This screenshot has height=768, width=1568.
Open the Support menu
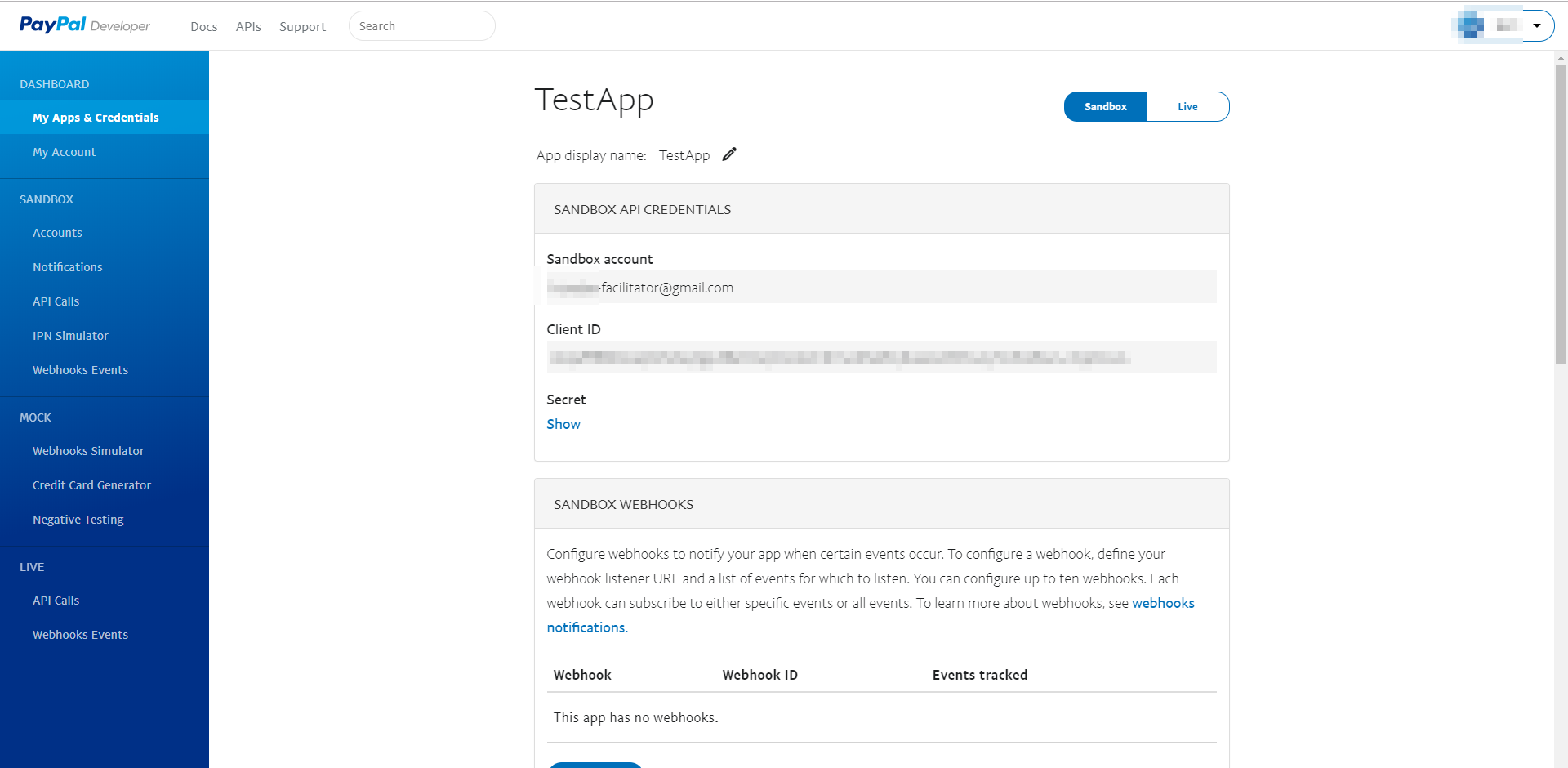pos(302,26)
